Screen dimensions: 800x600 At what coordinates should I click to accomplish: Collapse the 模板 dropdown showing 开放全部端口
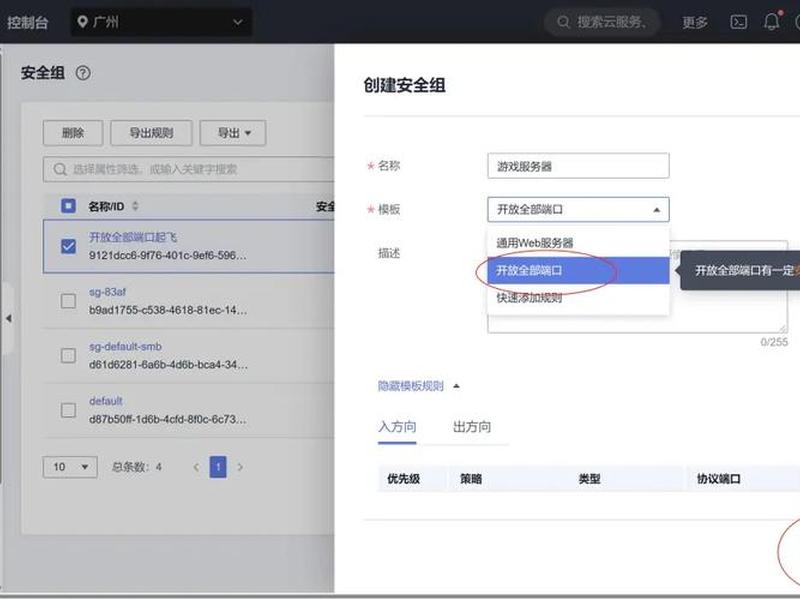pyautogui.click(x=578, y=210)
